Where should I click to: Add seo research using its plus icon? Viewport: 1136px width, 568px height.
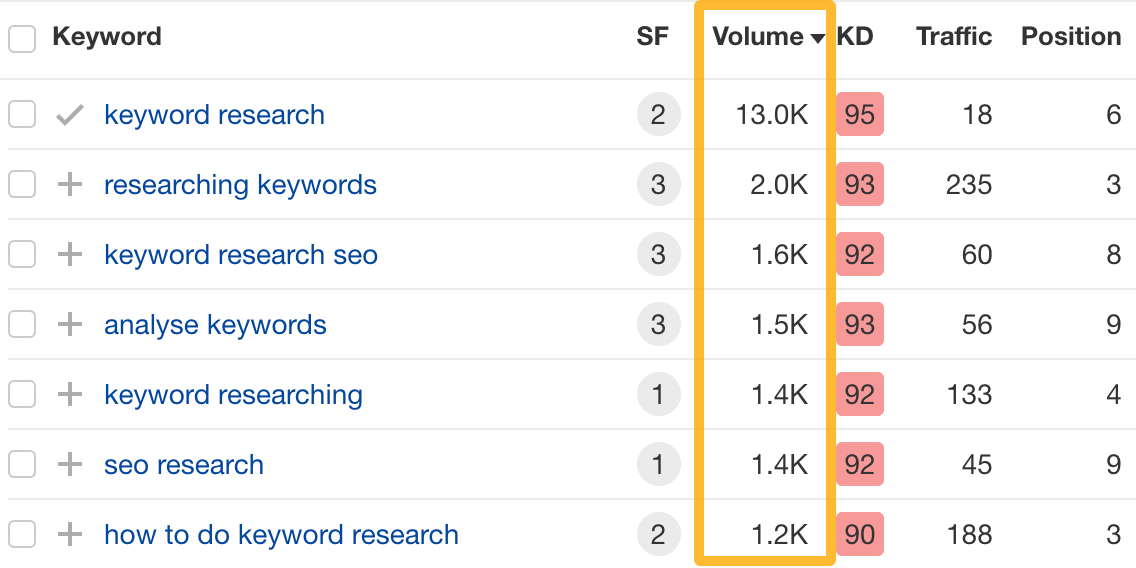pos(69,465)
